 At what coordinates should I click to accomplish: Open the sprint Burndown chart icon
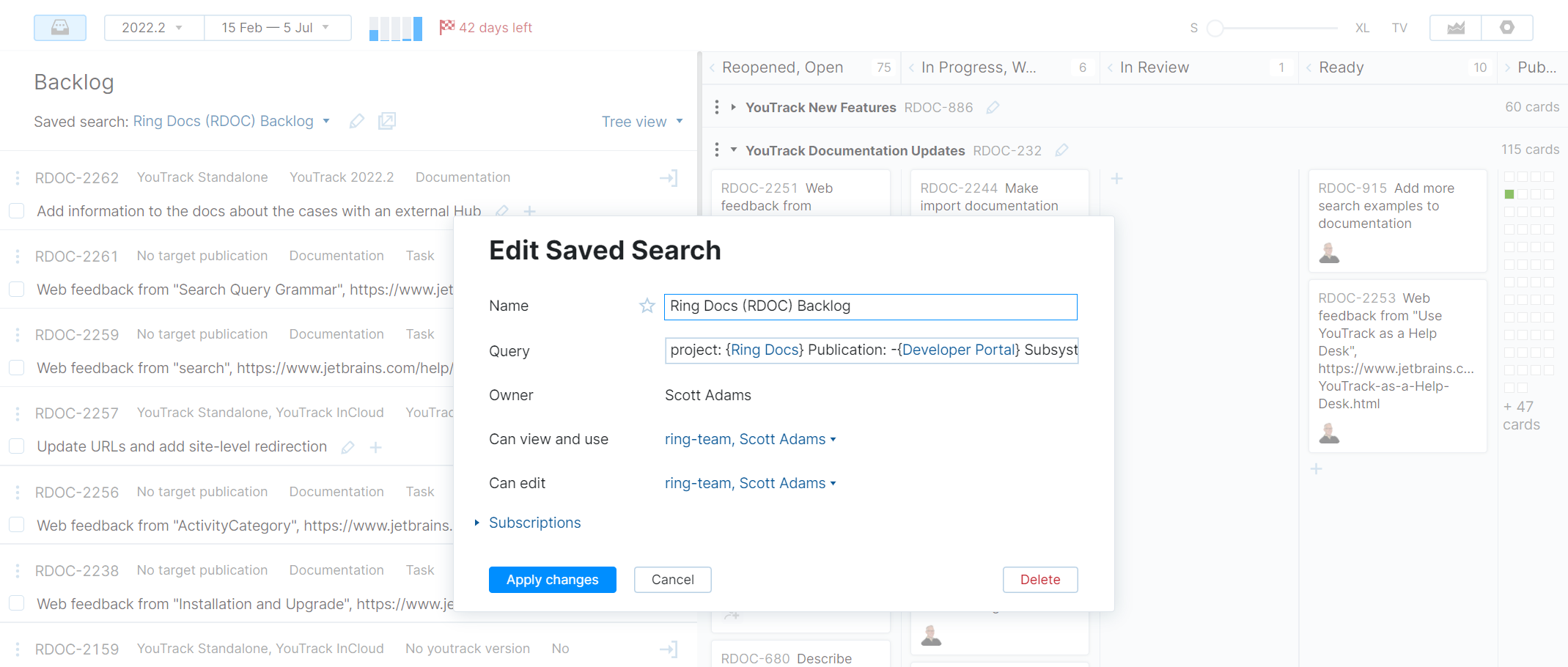tap(1455, 27)
